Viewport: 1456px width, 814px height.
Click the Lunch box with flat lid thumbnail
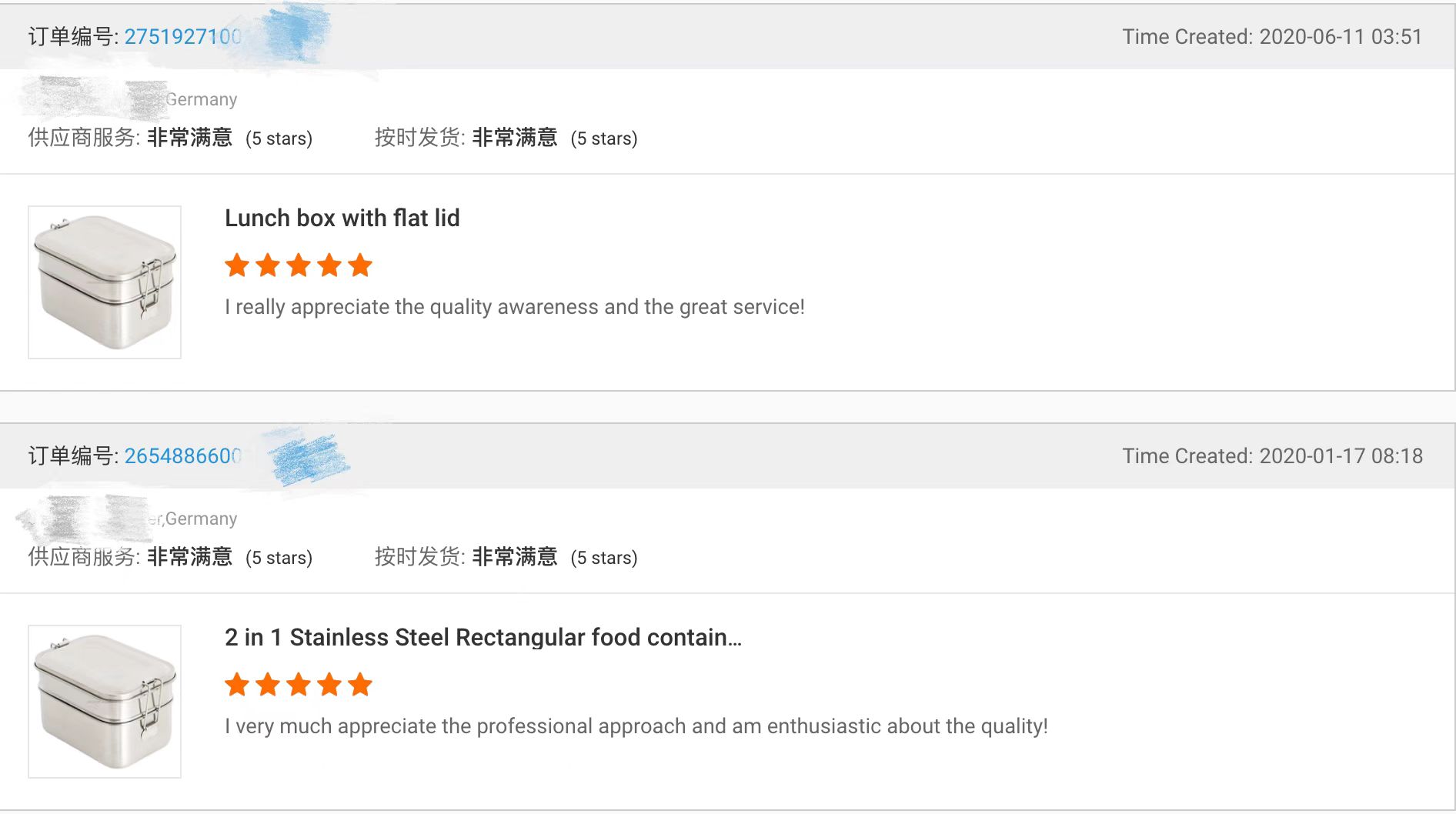105,282
